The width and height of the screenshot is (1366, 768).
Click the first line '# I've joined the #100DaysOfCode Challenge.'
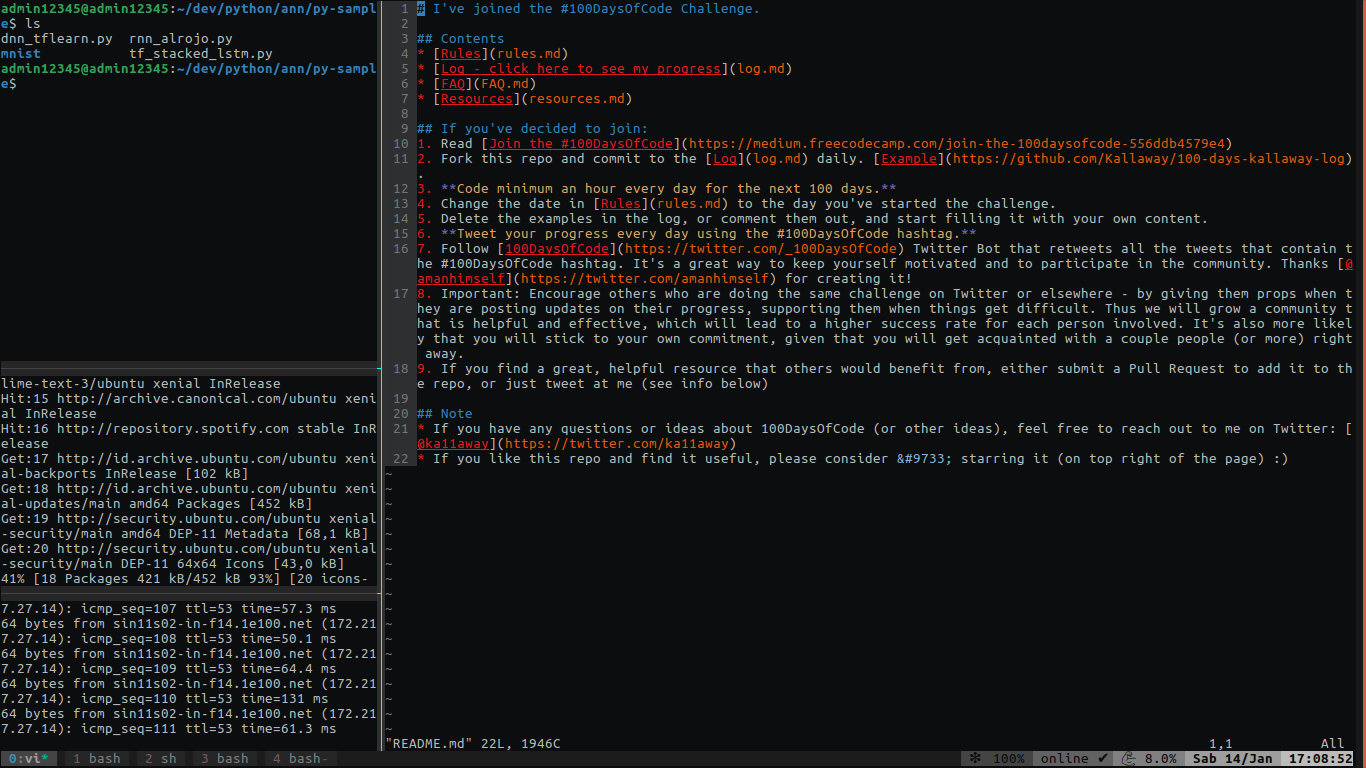[589, 9]
